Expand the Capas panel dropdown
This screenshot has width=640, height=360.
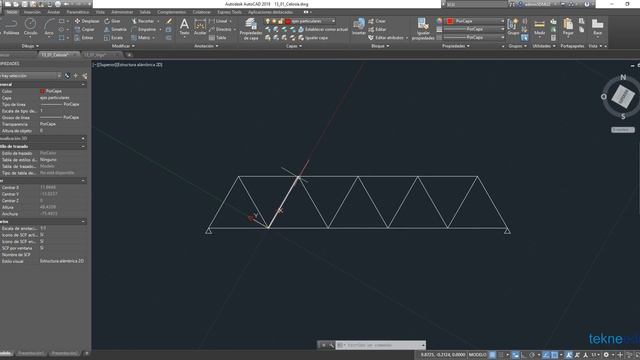click(293, 46)
